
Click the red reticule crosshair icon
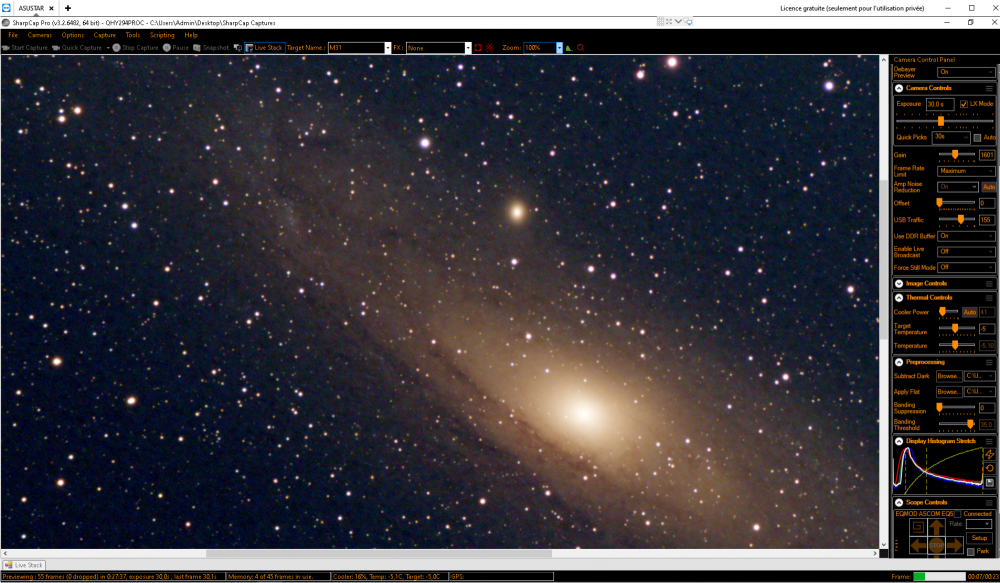(490, 48)
